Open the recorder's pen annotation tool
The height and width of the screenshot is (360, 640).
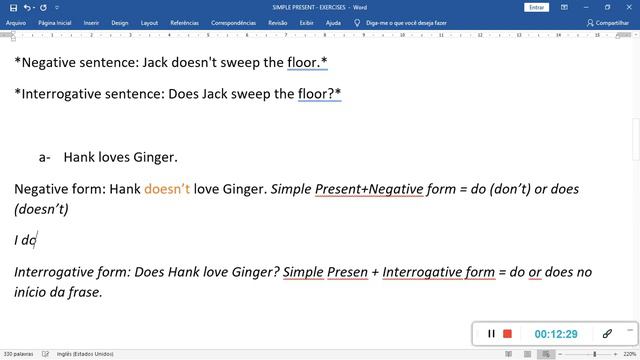tap(607, 334)
